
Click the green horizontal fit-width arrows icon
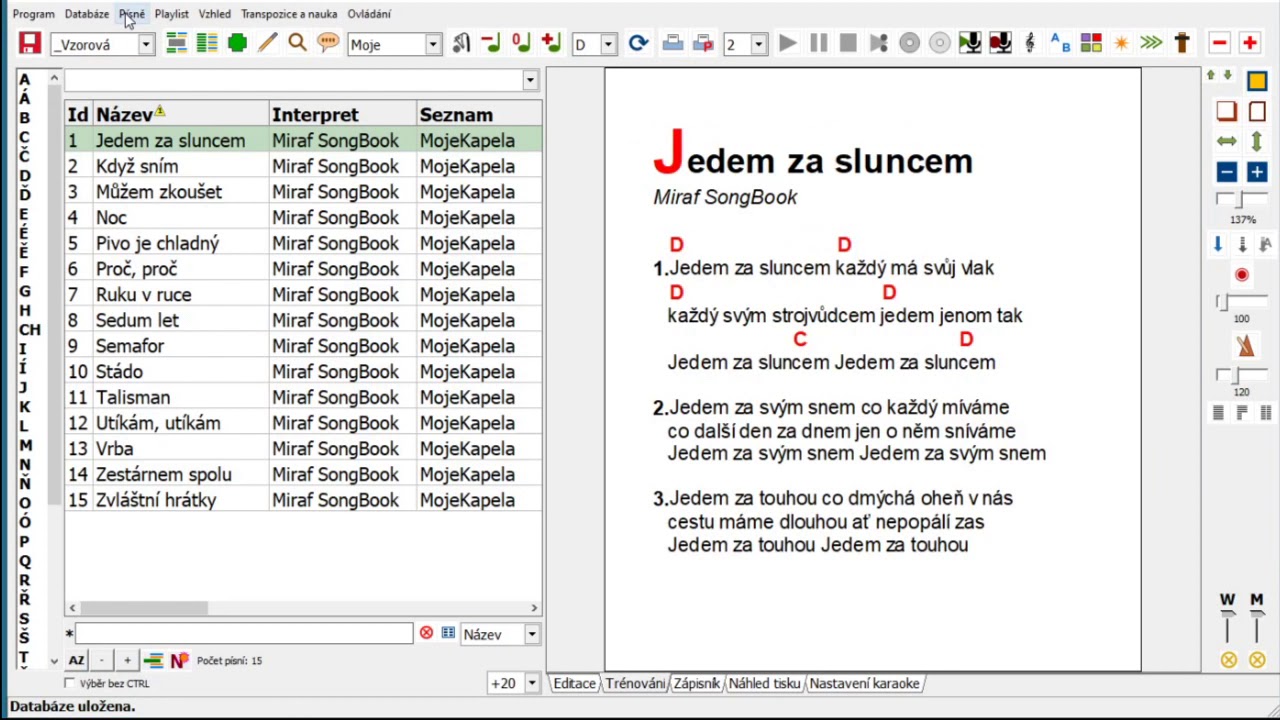coord(1227,142)
